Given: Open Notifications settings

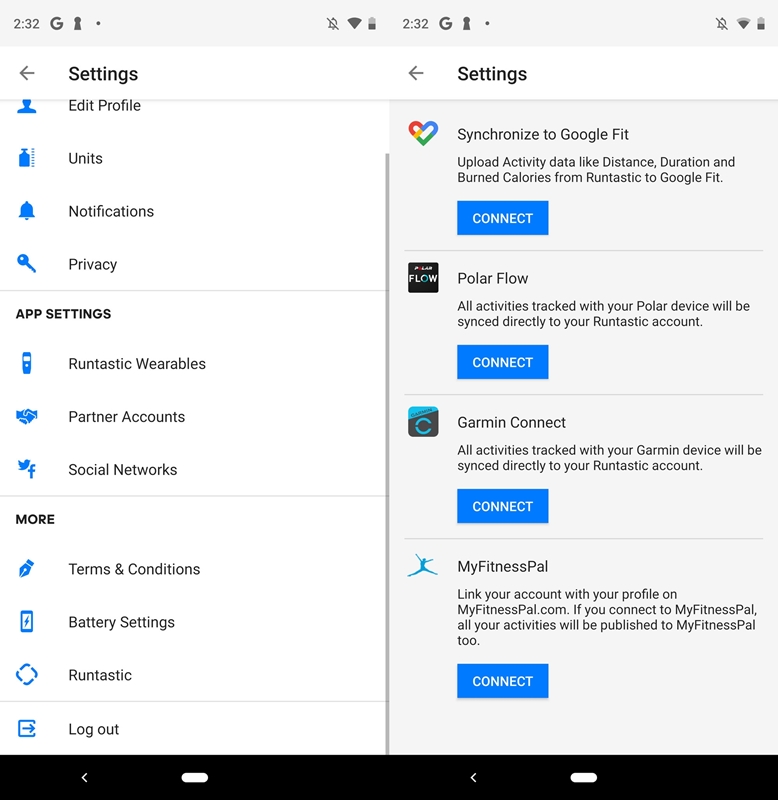Looking at the screenshot, I should pyautogui.click(x=194, y=211).
